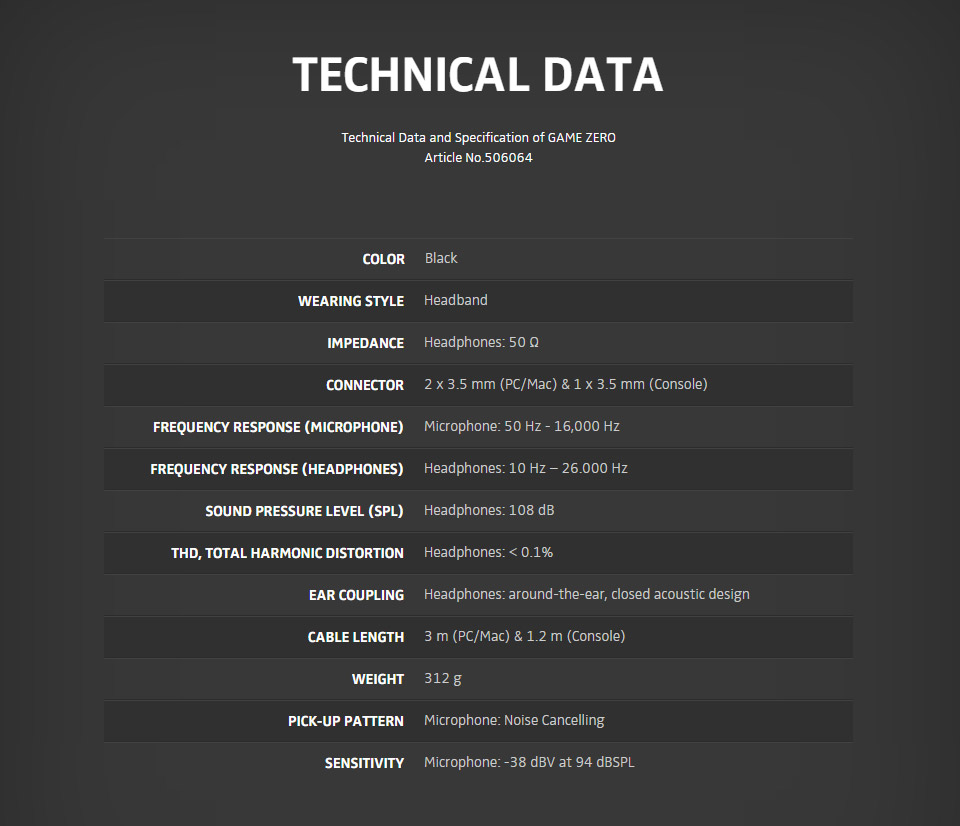Select the 3.5 mm connector description
Viewport: 960px width, 826px height.
[566, 384]
